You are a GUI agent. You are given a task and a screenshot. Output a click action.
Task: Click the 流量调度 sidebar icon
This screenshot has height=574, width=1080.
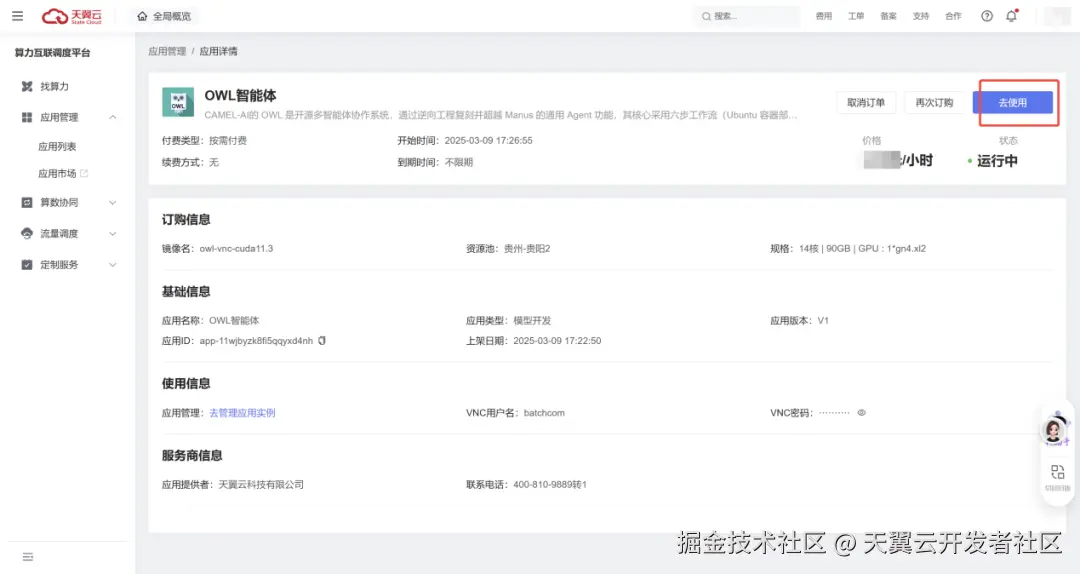coord(27,234)
